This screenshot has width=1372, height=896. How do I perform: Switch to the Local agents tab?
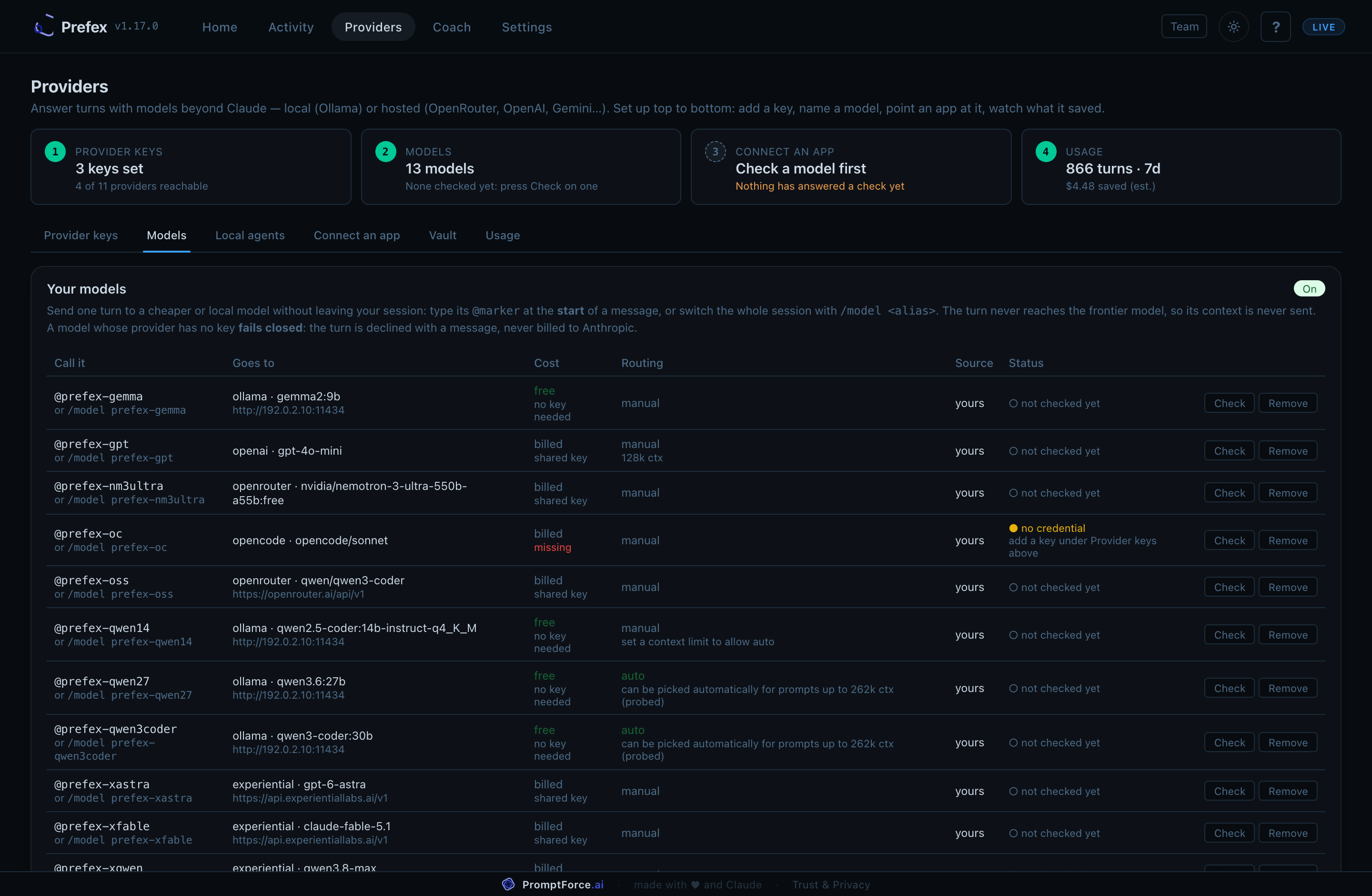click(250, 235)
